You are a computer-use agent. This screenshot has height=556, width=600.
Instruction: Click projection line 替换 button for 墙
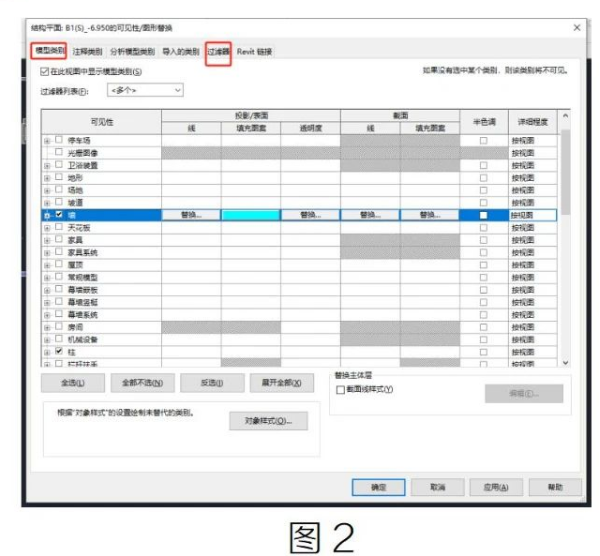tap(191, 215)
